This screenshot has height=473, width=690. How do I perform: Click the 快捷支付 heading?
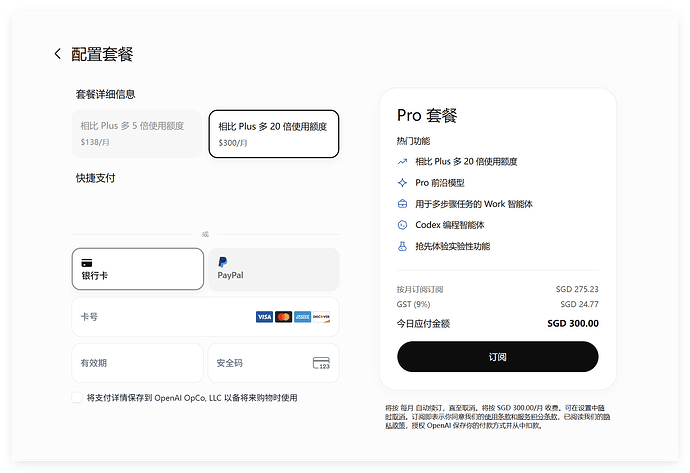(95, 178)
